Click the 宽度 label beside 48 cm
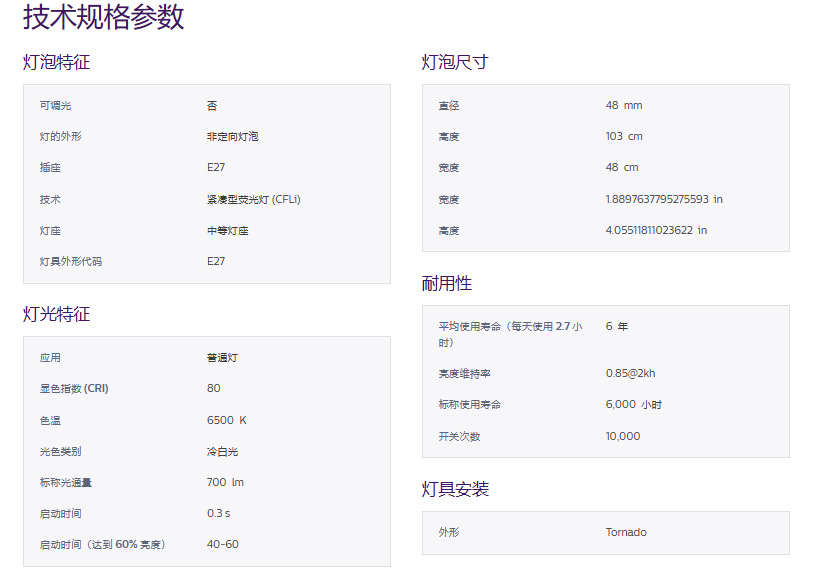 [449, 168]
